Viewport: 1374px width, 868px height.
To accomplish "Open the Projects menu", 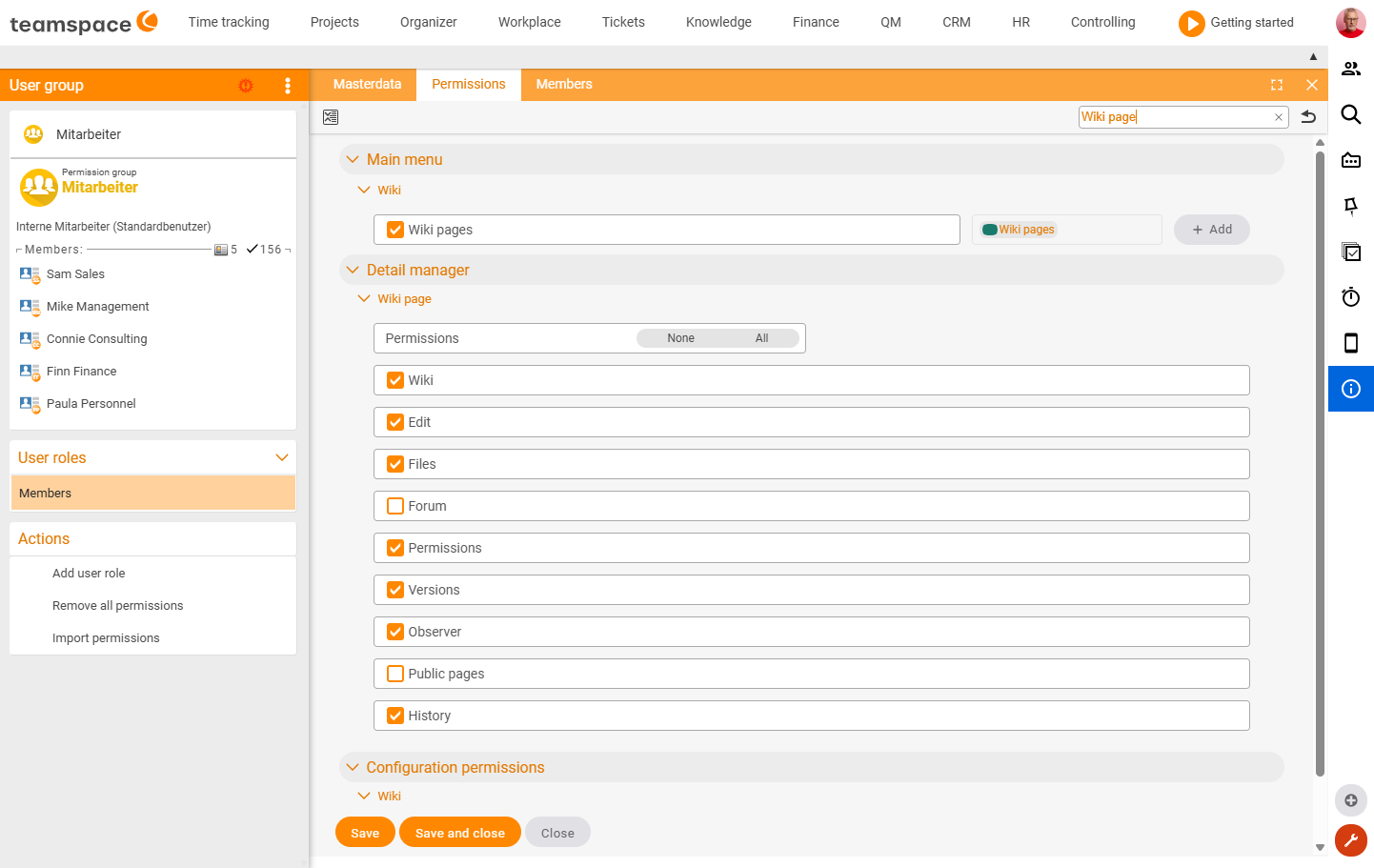I will click(334, 22).
